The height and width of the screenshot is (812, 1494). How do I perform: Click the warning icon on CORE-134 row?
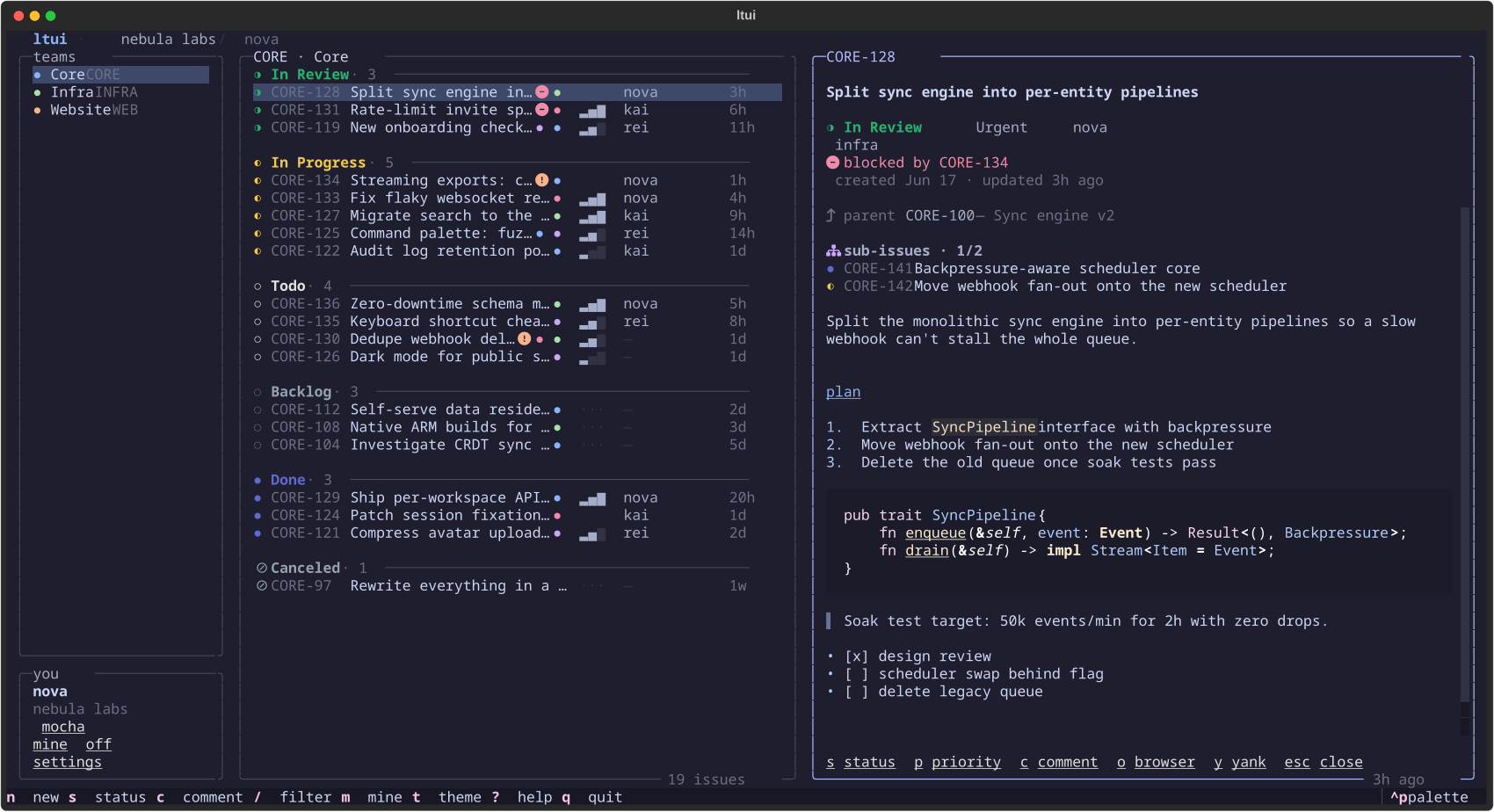pos(542,180)
